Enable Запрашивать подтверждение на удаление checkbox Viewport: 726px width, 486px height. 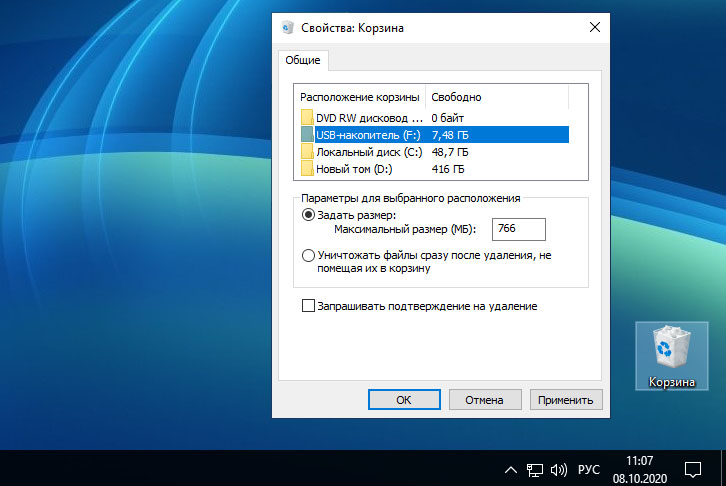point(308,306)
